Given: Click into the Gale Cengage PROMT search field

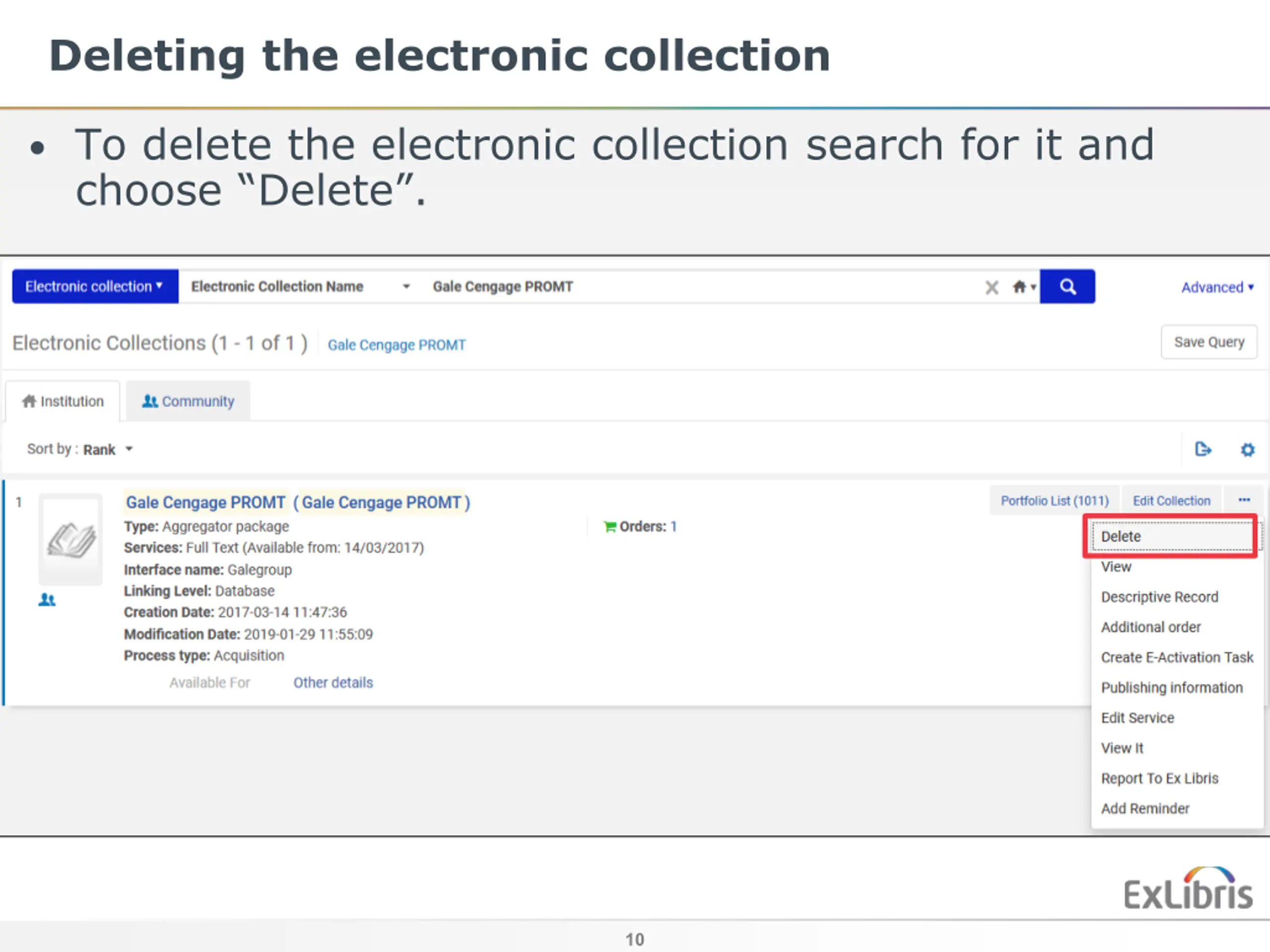Looking at the screenshot, I should click(x=700, y=287).
